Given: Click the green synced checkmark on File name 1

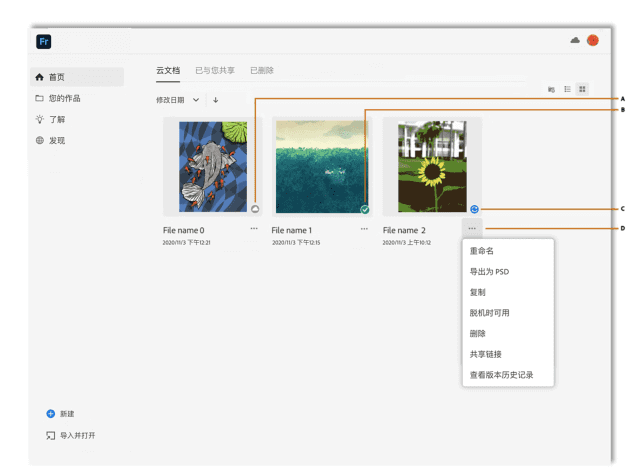Looking at the screenshot, I should tap(365, 209).
